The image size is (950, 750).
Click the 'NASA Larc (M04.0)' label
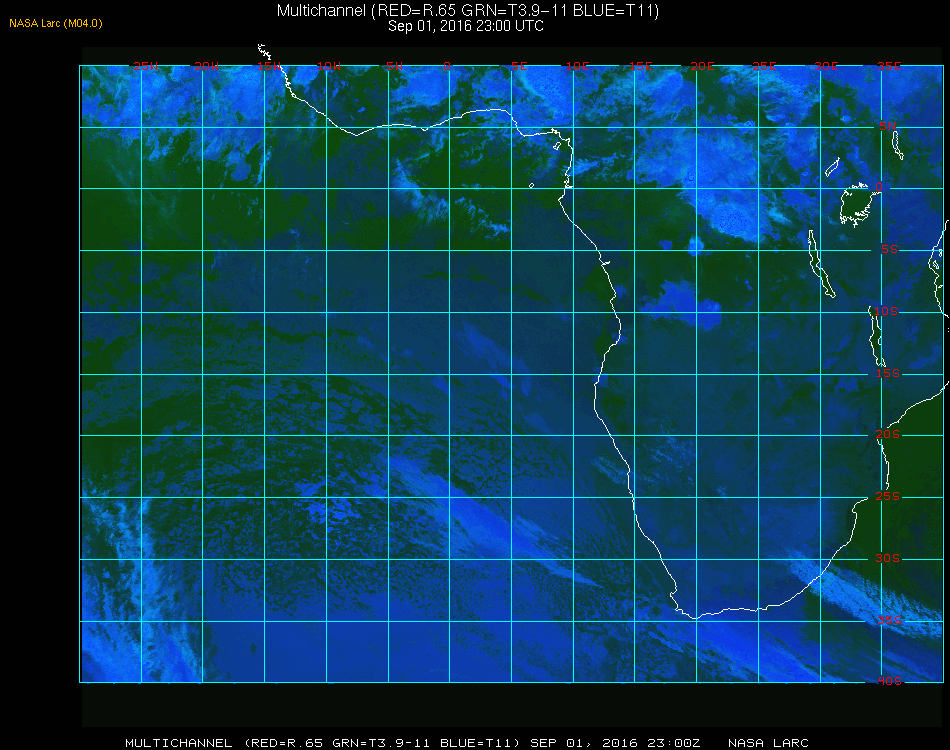pyautogui.click(x=56, y=24)
